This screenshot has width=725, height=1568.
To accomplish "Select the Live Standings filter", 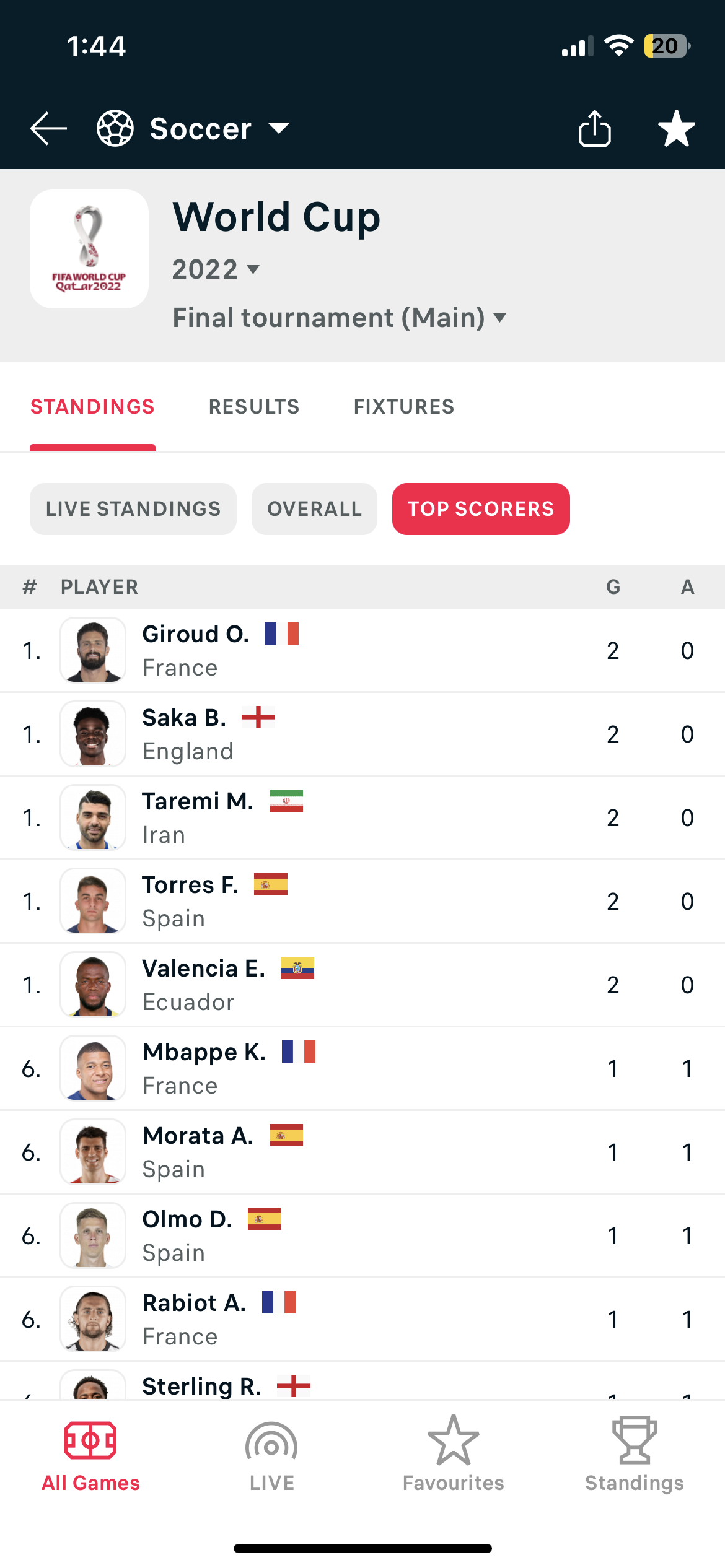I will point(133,509).
